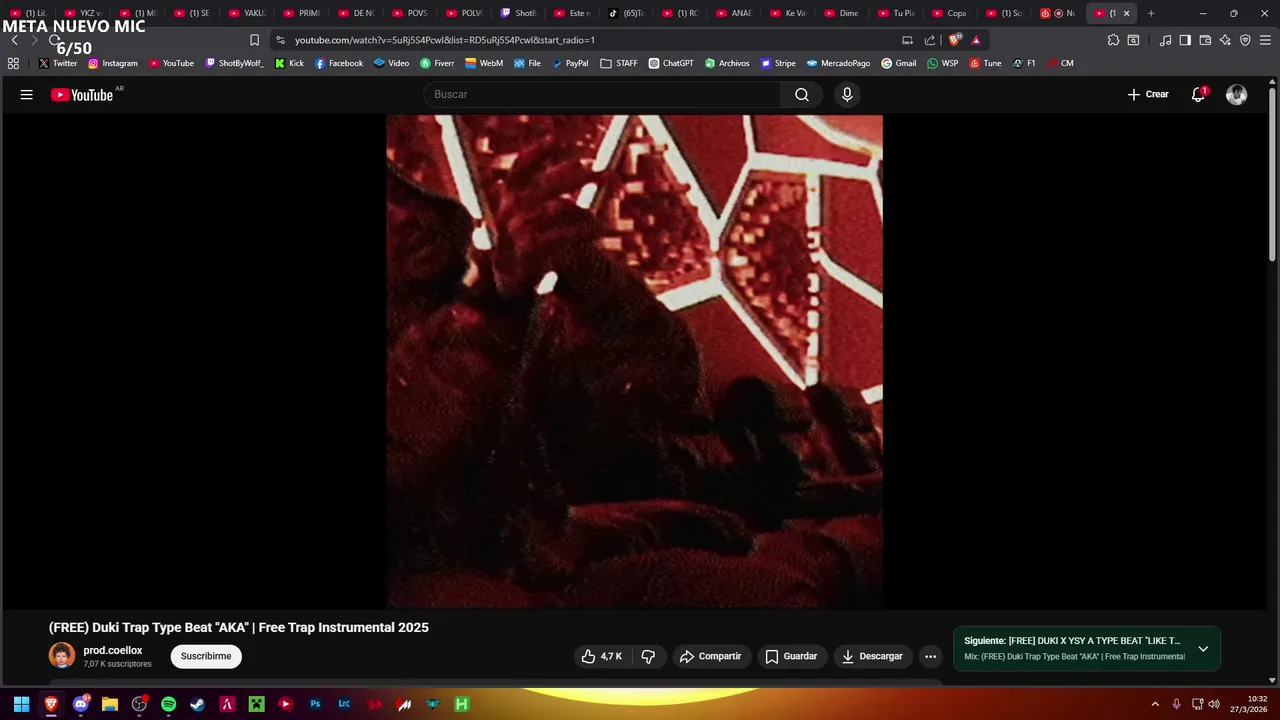Viewport: 1280px width, 720px height.
Task: Expand the Siguiente playlist panel chevron
Action: (1203, 649)
